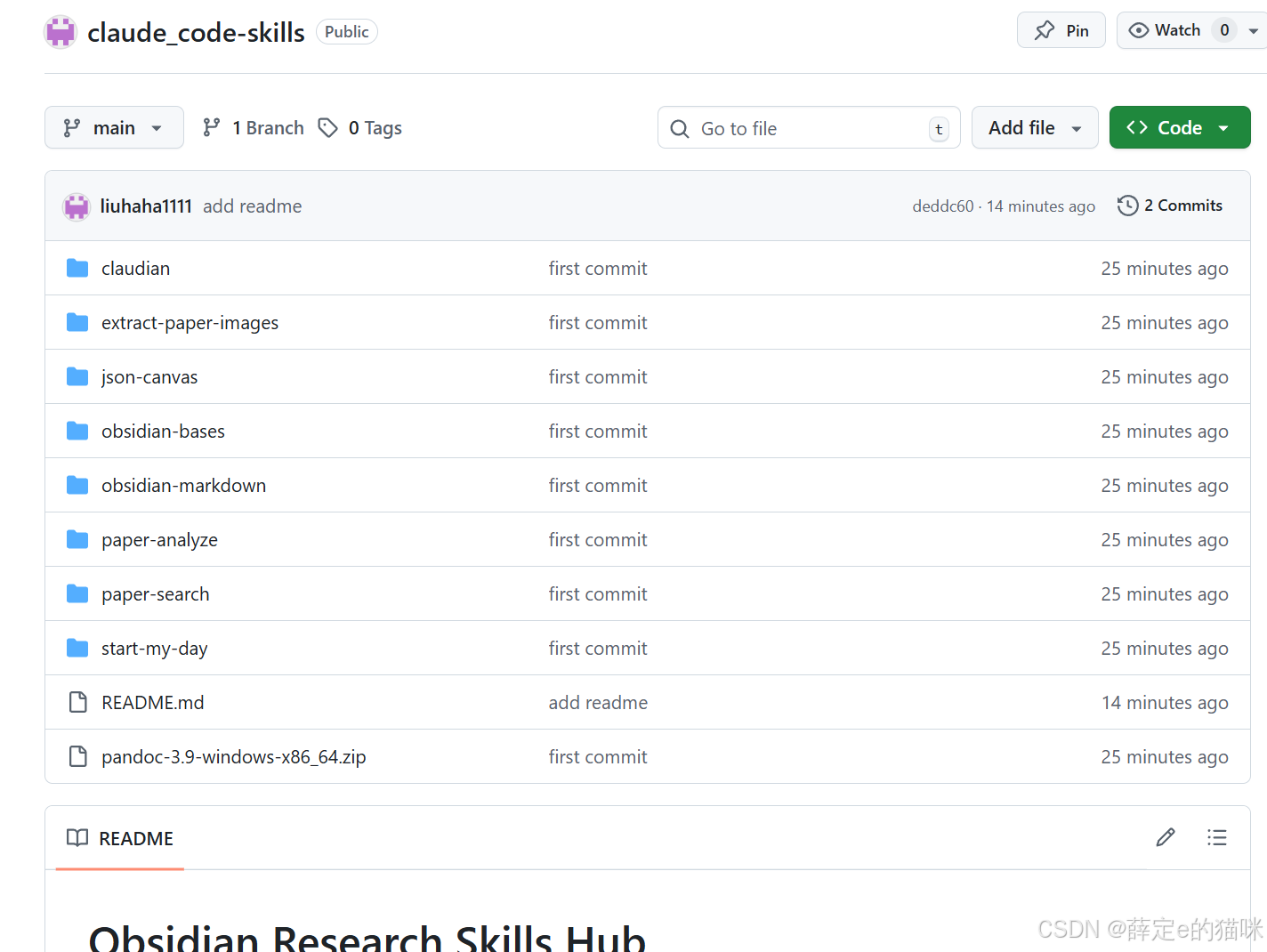This screenshot has width=1267, height=952.
Task: Click the pandoc zip file icon
Action: [x=78, y=756]
